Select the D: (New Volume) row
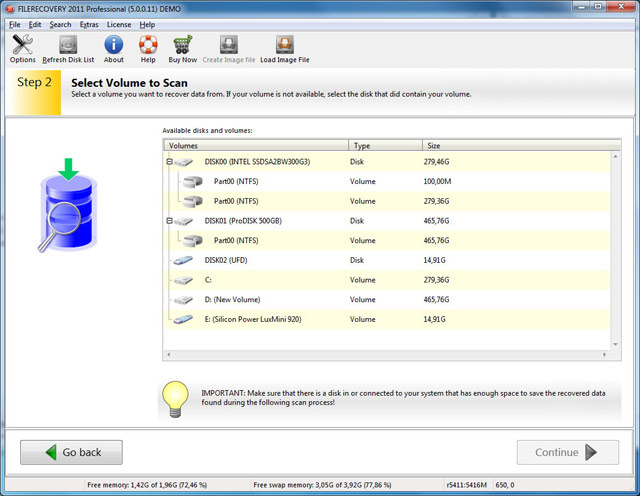 tap(387, 300)
